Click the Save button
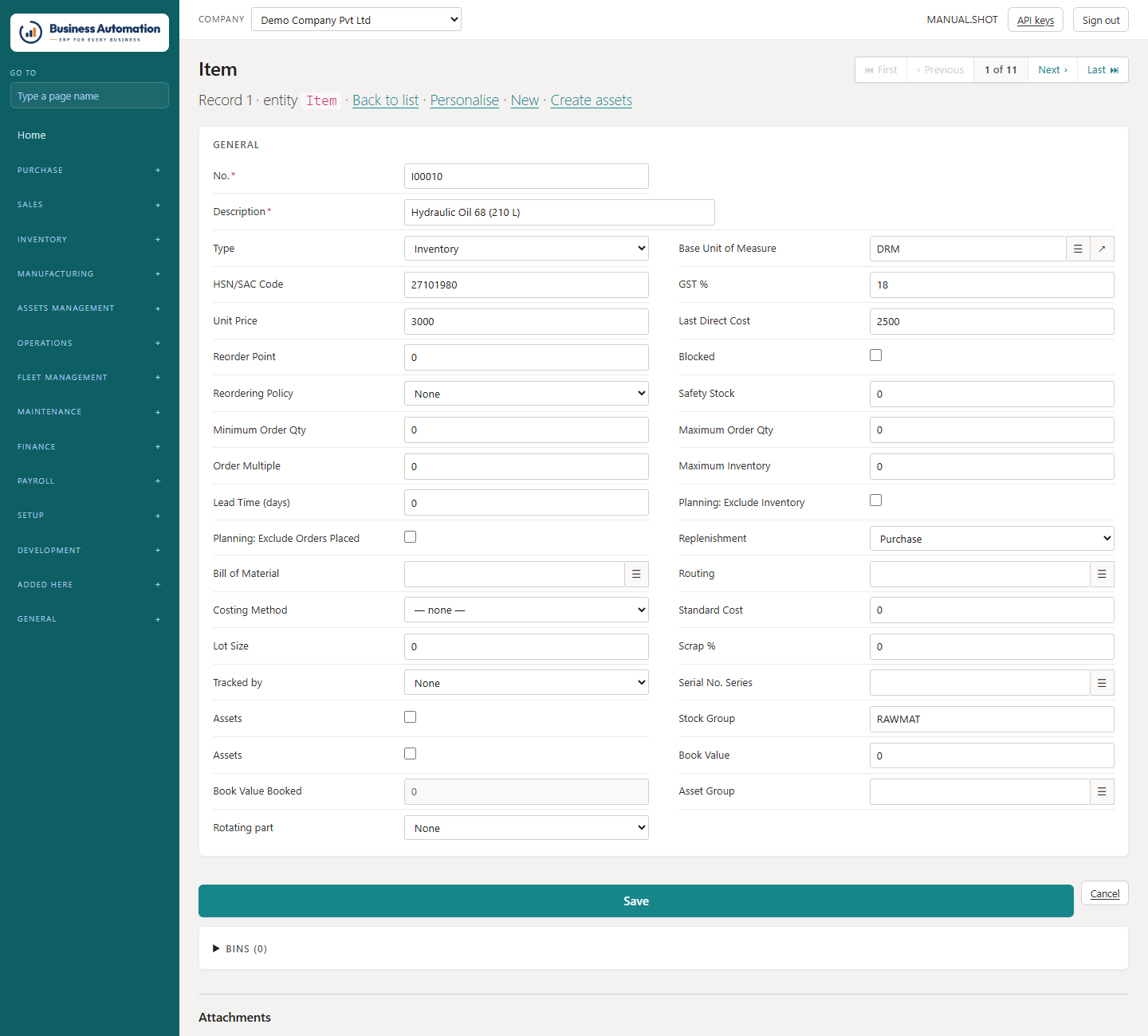 pyautogui.click(x=636, y=901)
